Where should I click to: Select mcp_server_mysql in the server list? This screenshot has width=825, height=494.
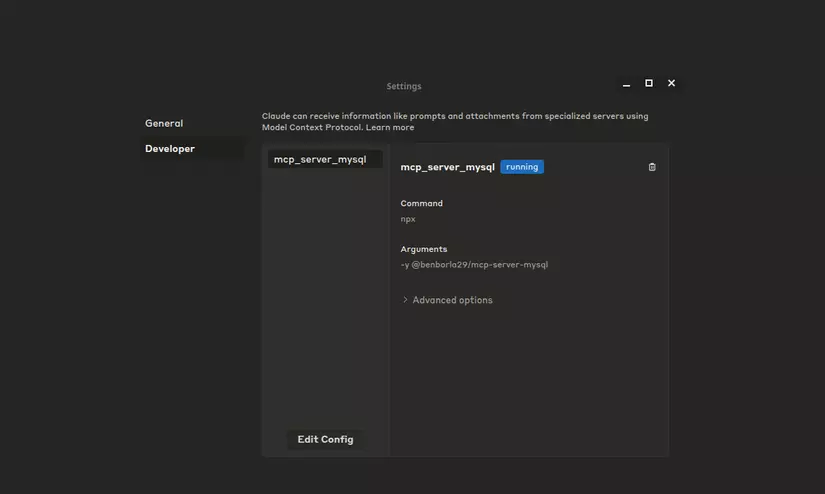[325, 159]
